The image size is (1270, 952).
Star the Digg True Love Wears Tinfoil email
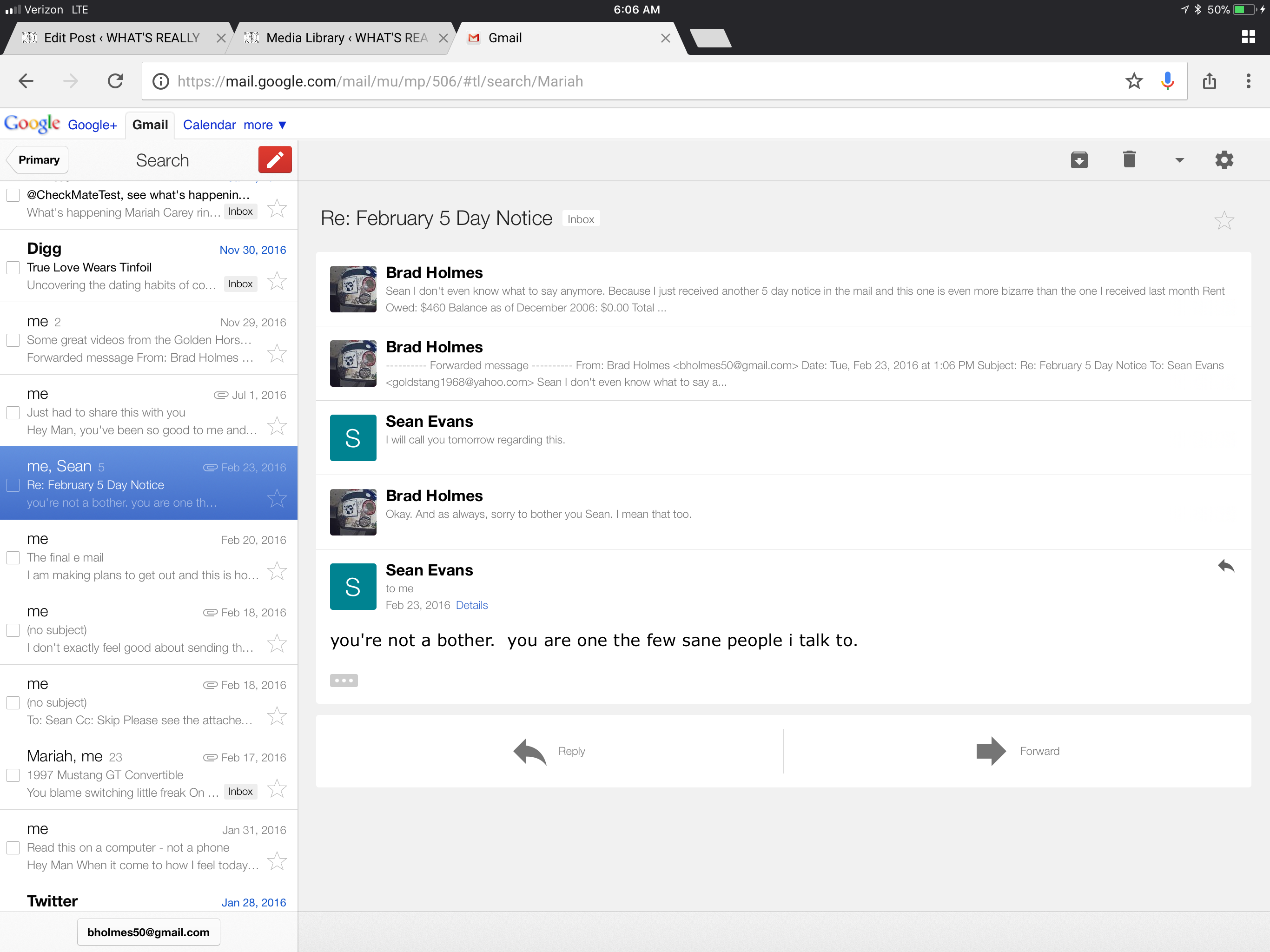pyautogui.click(x=278, y=281)
